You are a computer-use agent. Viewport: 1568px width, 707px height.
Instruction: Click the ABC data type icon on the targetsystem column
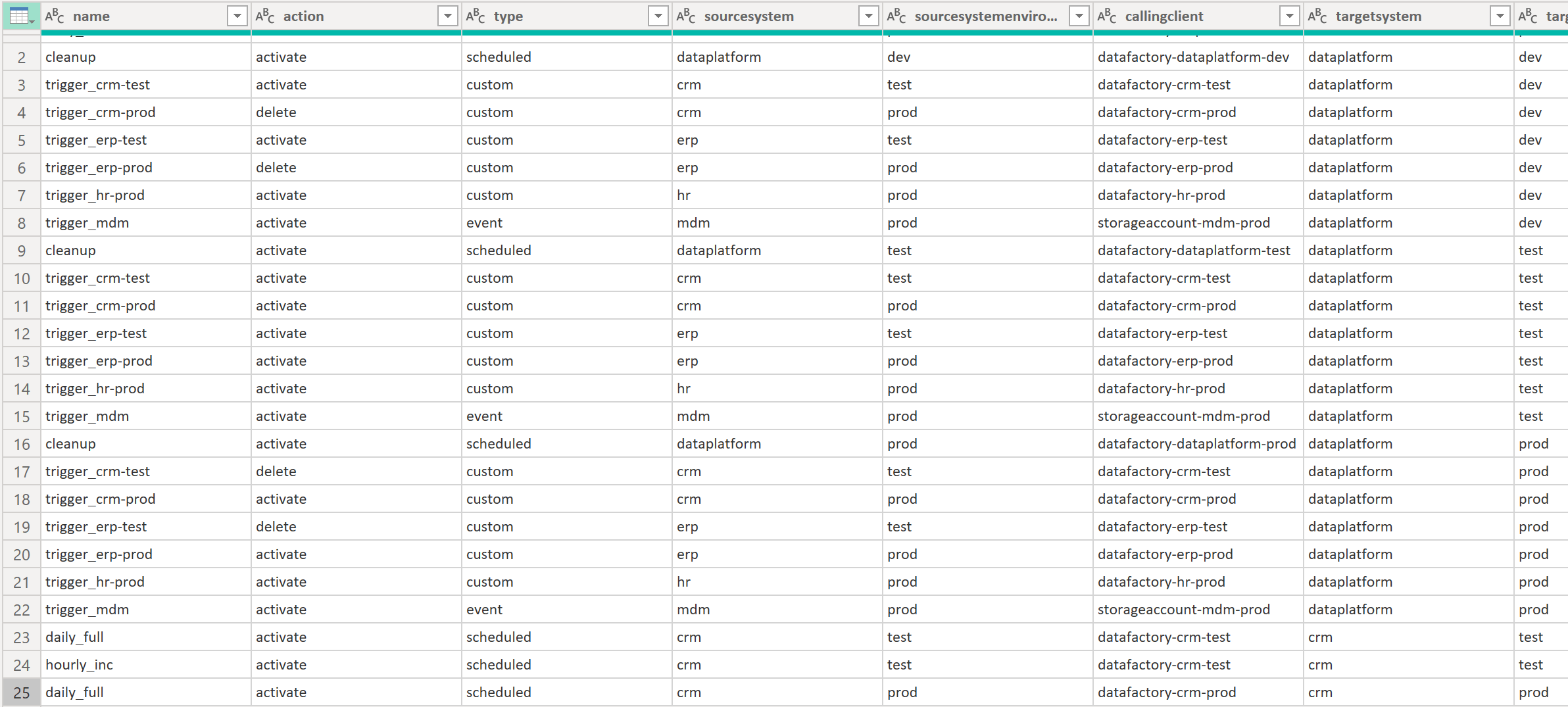[x=1317, y=16]
